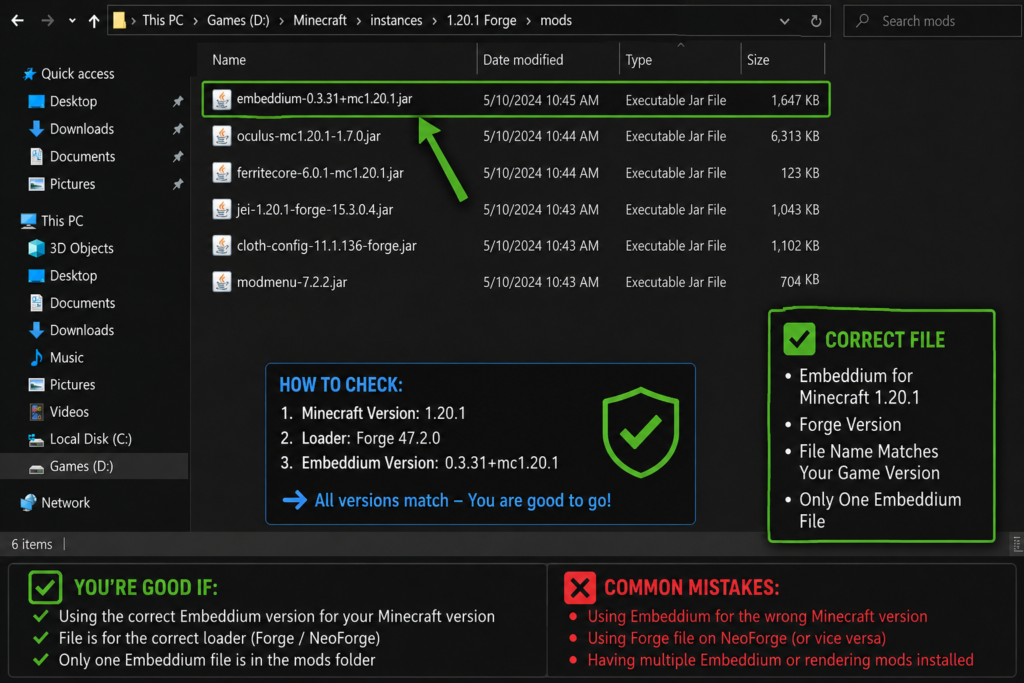Click the yellow folder icon in address bar
Viewport: 1024px width, 683px height.
tap(119, 20)
